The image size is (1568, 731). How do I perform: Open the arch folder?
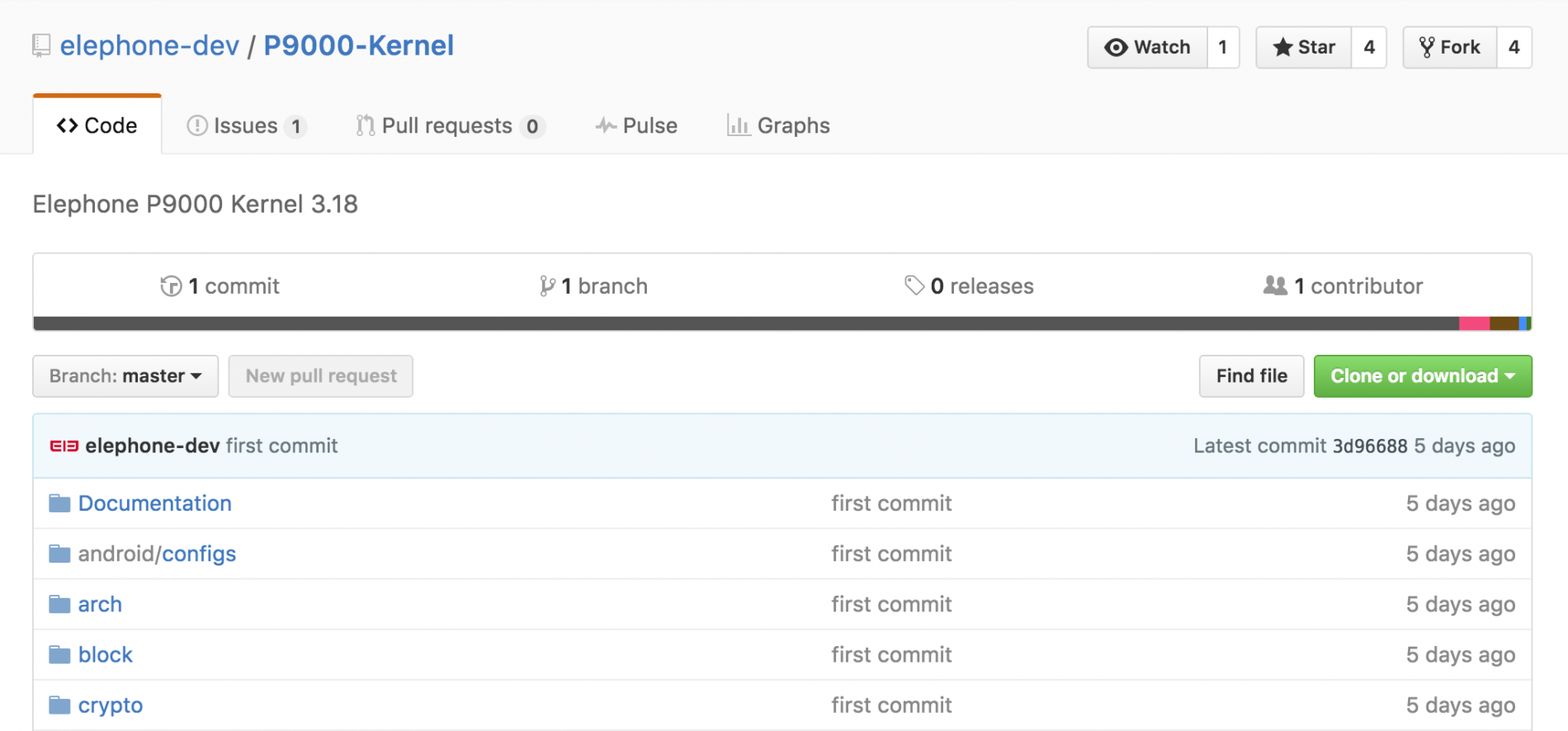click(x=100, y=605)
